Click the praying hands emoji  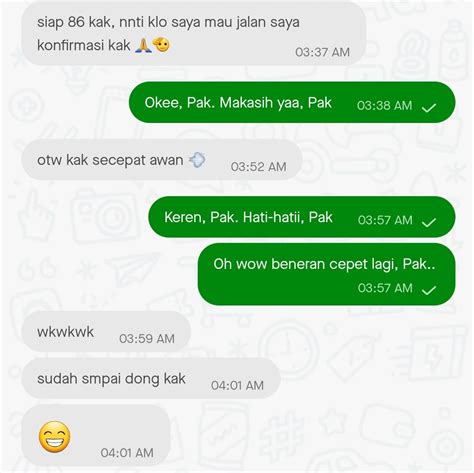tap(143, 45)
